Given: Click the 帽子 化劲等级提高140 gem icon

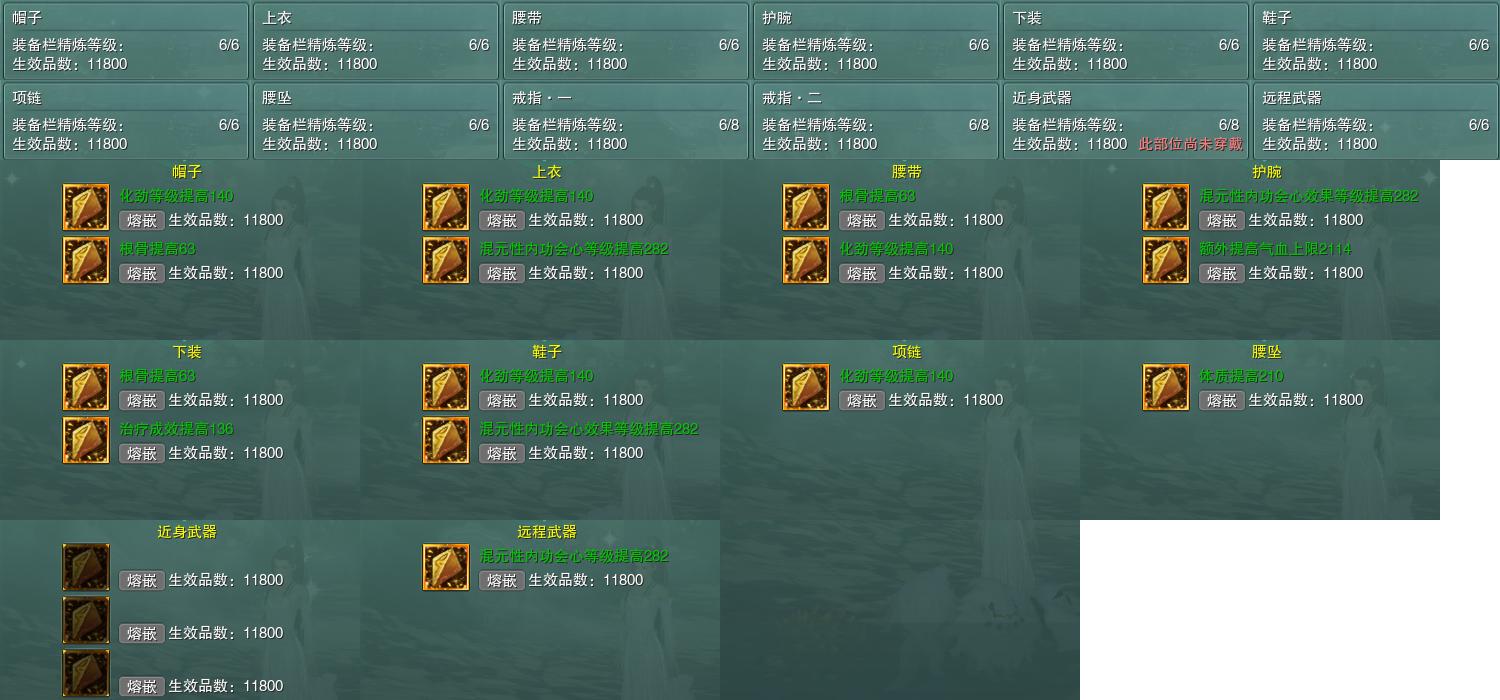Looking at the screenshot, I should (86, 208).
